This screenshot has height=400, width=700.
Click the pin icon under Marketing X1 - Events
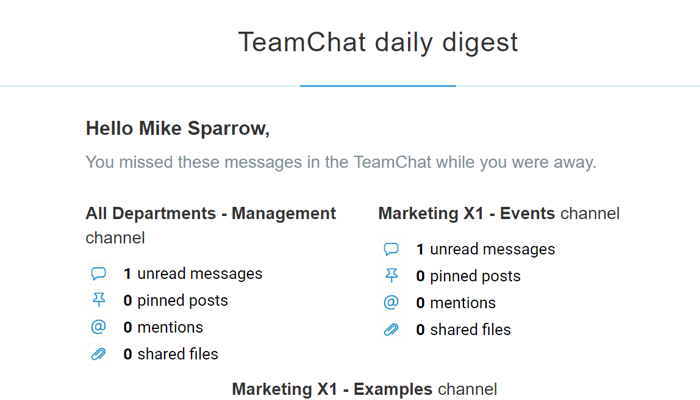tap(391, 276)
